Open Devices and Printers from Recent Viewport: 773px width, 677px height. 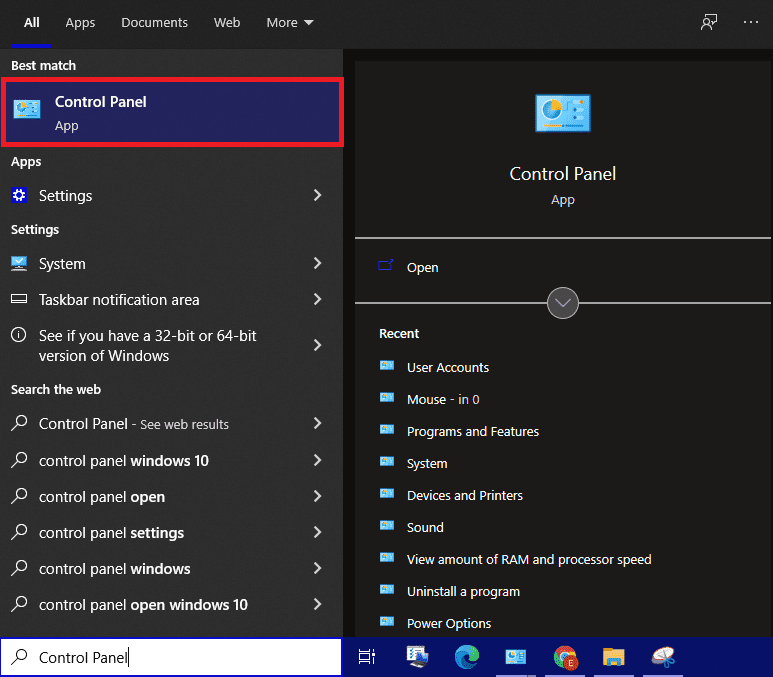[x=464, y=496]
